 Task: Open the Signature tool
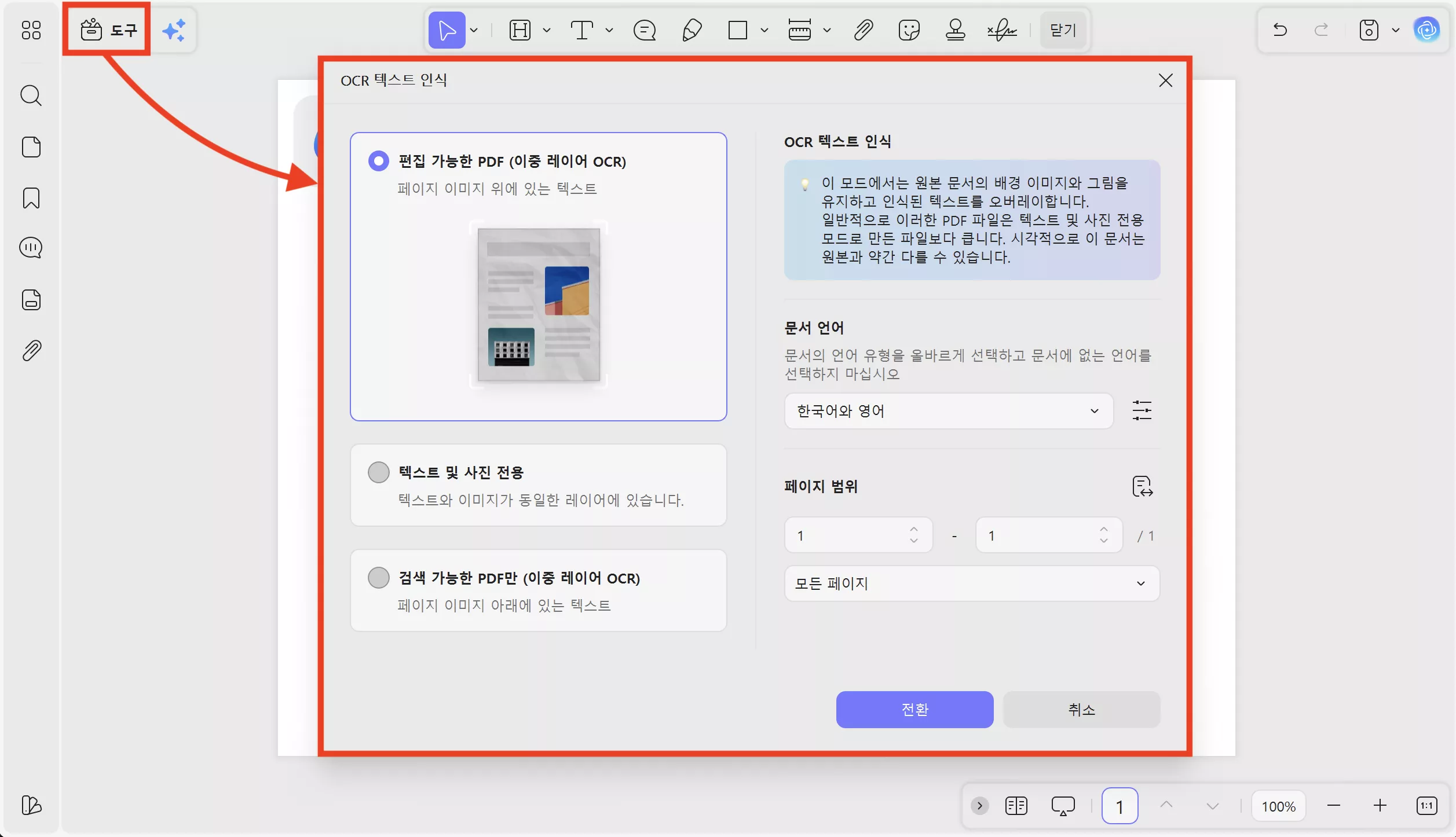[x=1001, y=30]
